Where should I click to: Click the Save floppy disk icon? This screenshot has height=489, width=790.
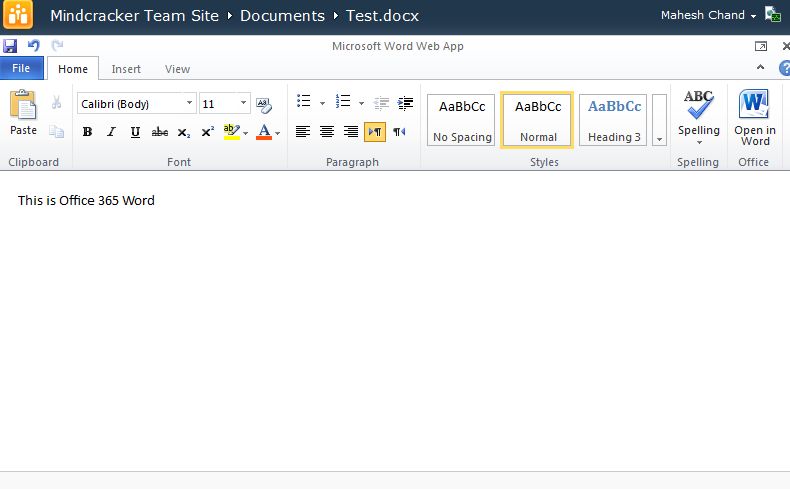pos(10,46)
